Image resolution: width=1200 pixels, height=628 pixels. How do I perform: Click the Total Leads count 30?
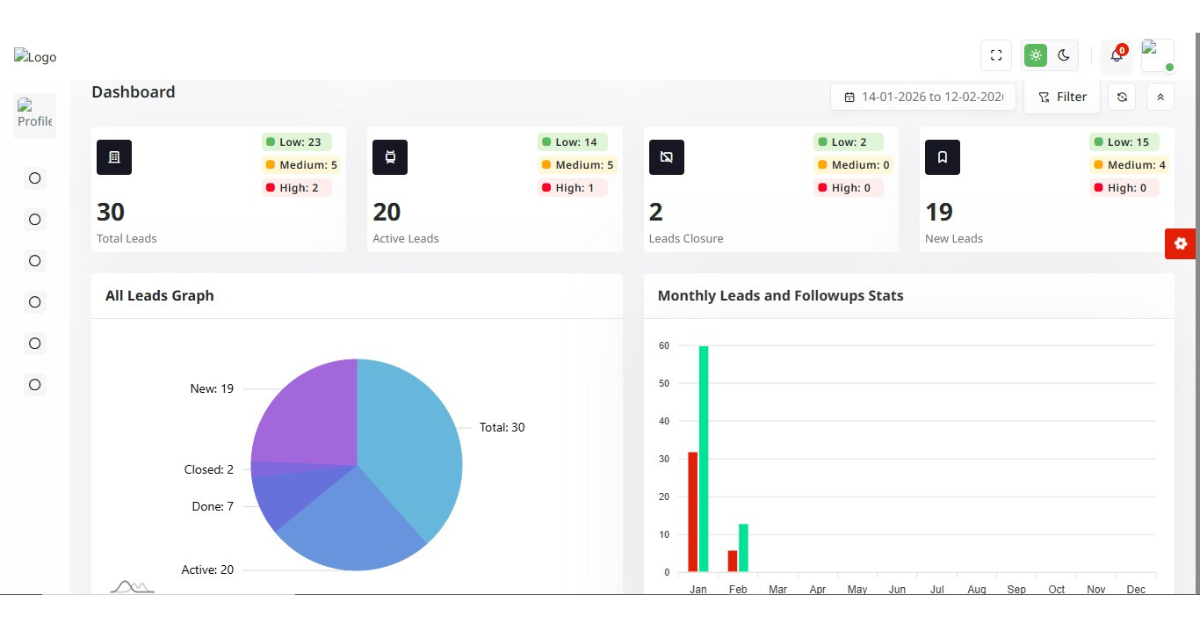point(111,212)
